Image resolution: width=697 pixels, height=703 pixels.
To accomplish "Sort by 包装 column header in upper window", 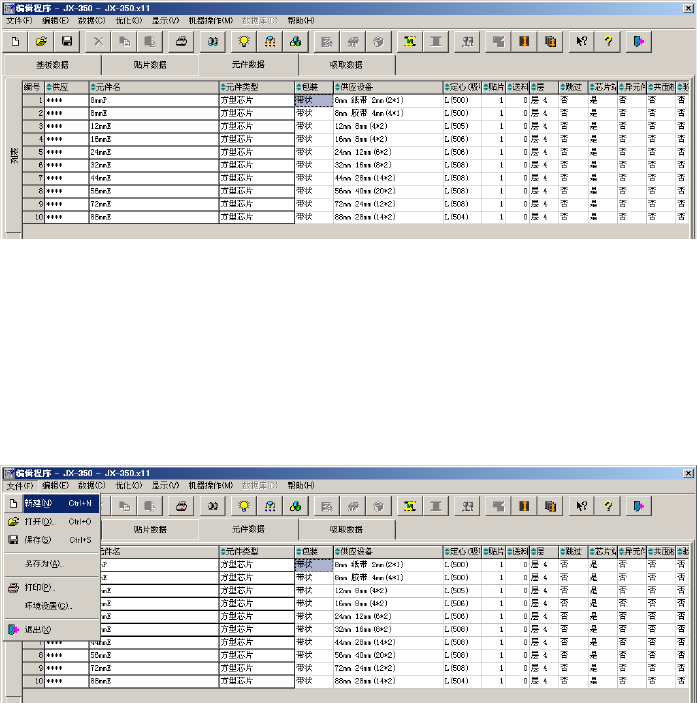I will point(314,87).
